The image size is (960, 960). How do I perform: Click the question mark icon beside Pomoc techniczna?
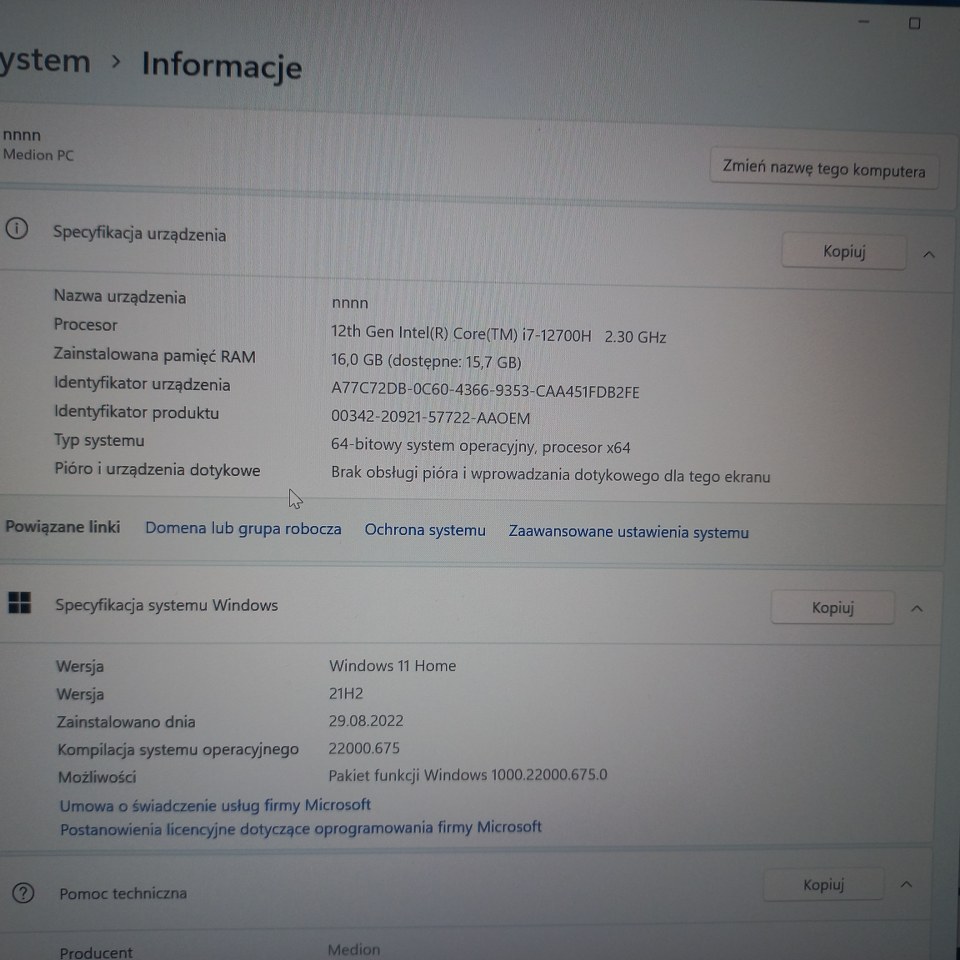tap(23, 893)
